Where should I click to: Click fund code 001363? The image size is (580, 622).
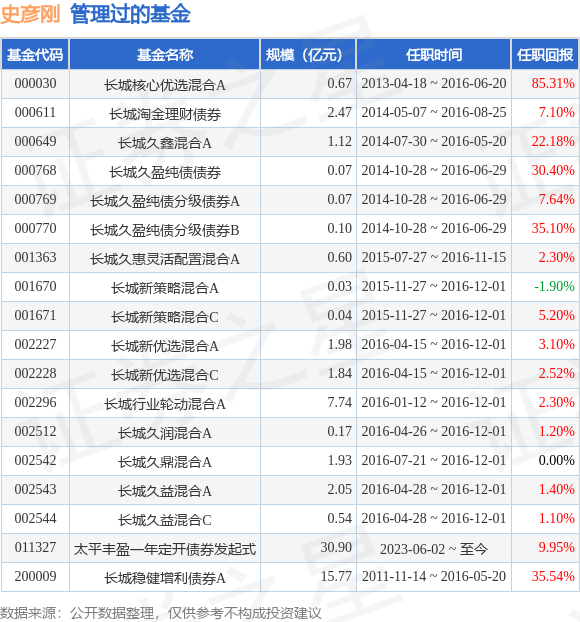click(35, 257)
